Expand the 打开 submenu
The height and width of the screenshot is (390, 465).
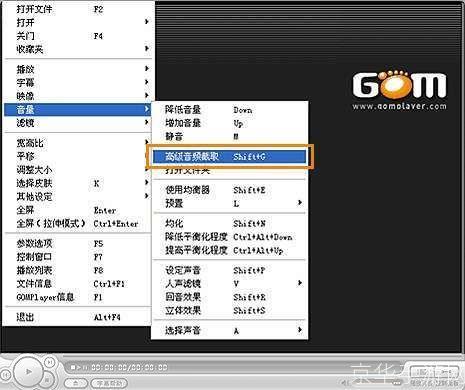click(77, 22)
